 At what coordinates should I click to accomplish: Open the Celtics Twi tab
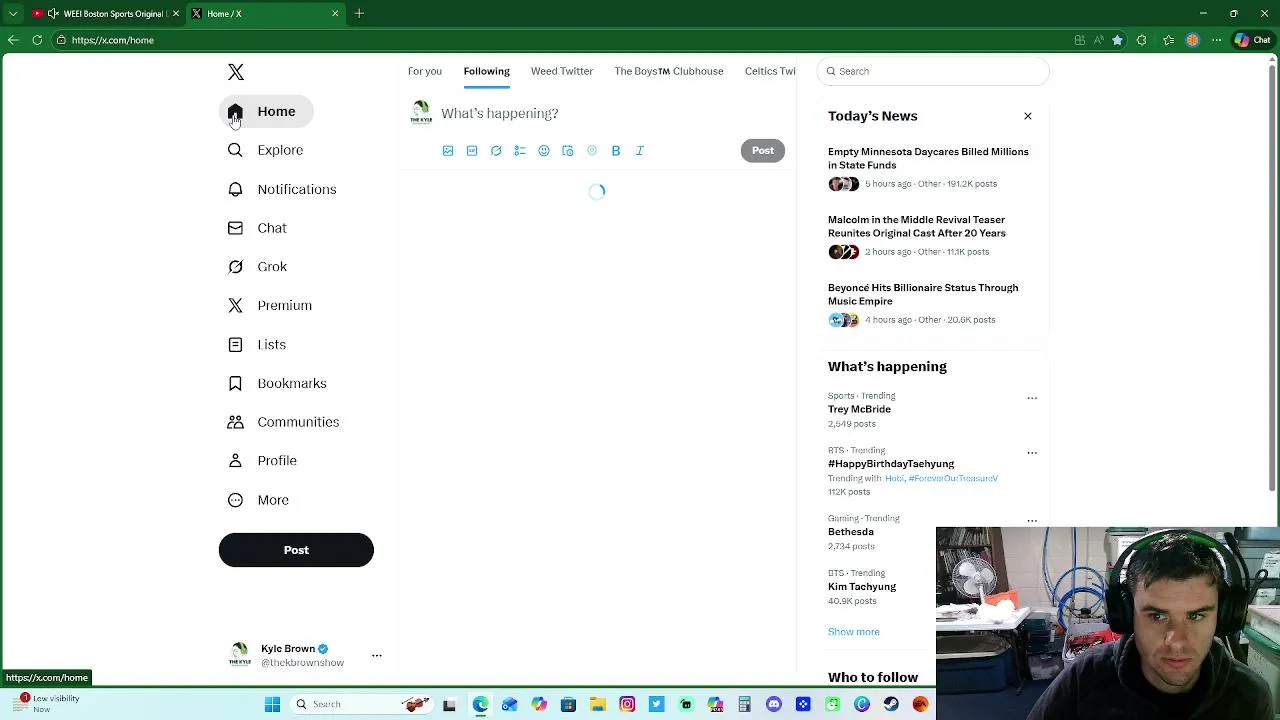(x=770, y=71)
